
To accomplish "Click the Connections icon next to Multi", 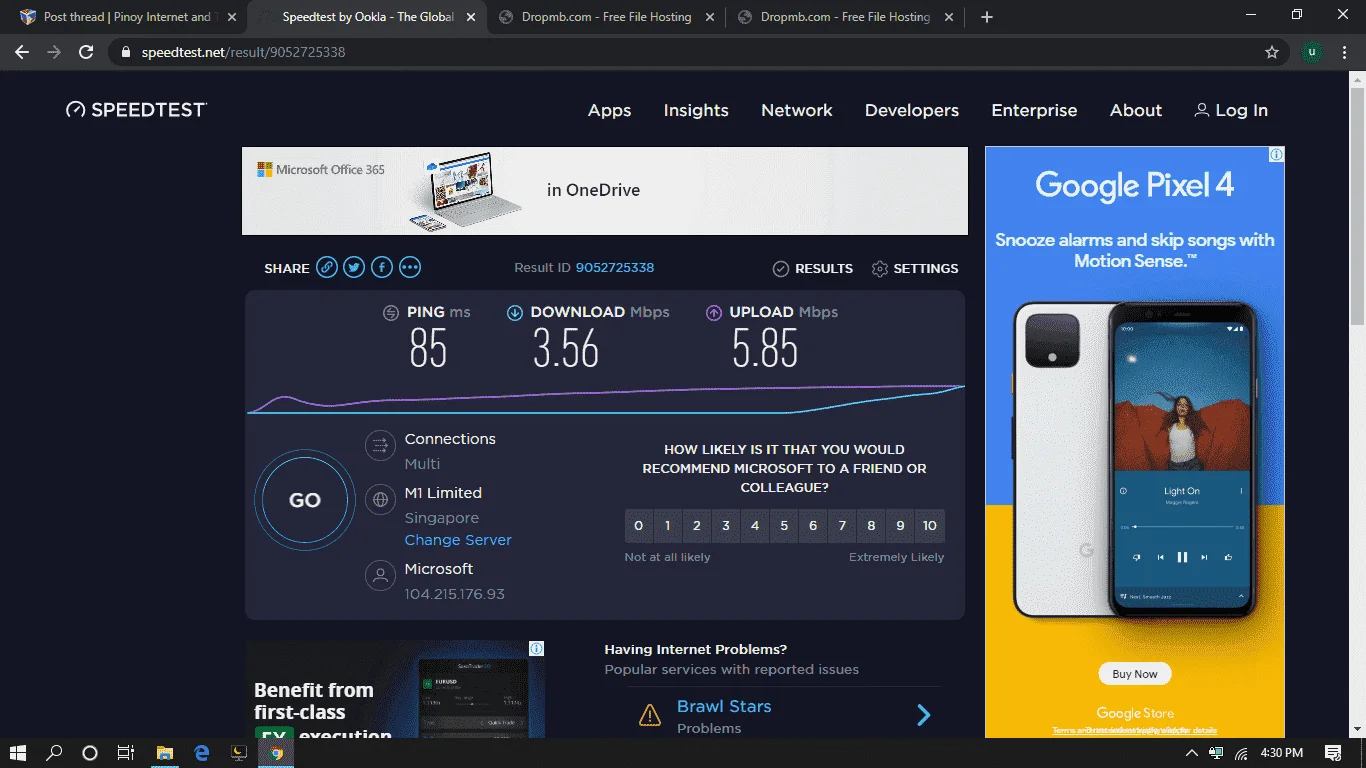I will (380, 445).
